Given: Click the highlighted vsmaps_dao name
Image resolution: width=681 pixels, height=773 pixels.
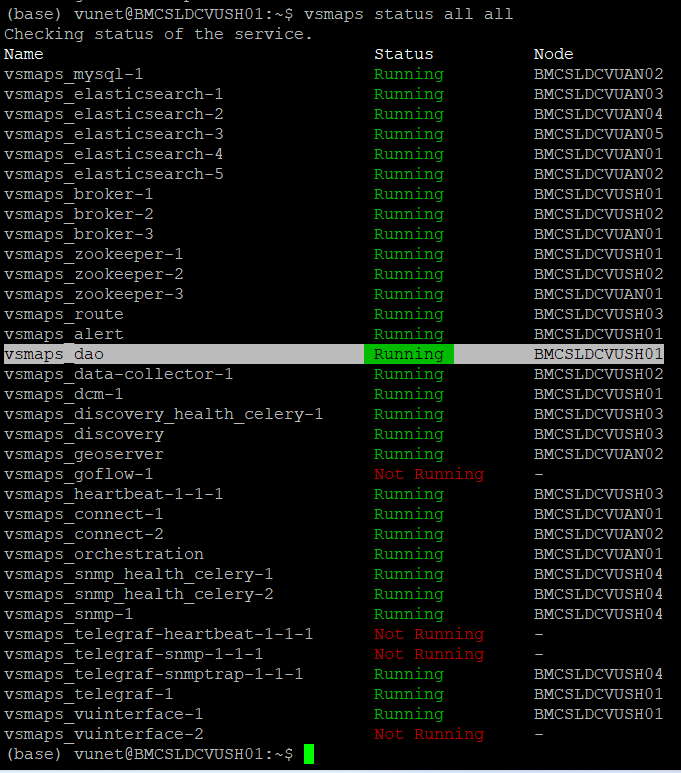Looking at the screenshot, I should 54,354.
